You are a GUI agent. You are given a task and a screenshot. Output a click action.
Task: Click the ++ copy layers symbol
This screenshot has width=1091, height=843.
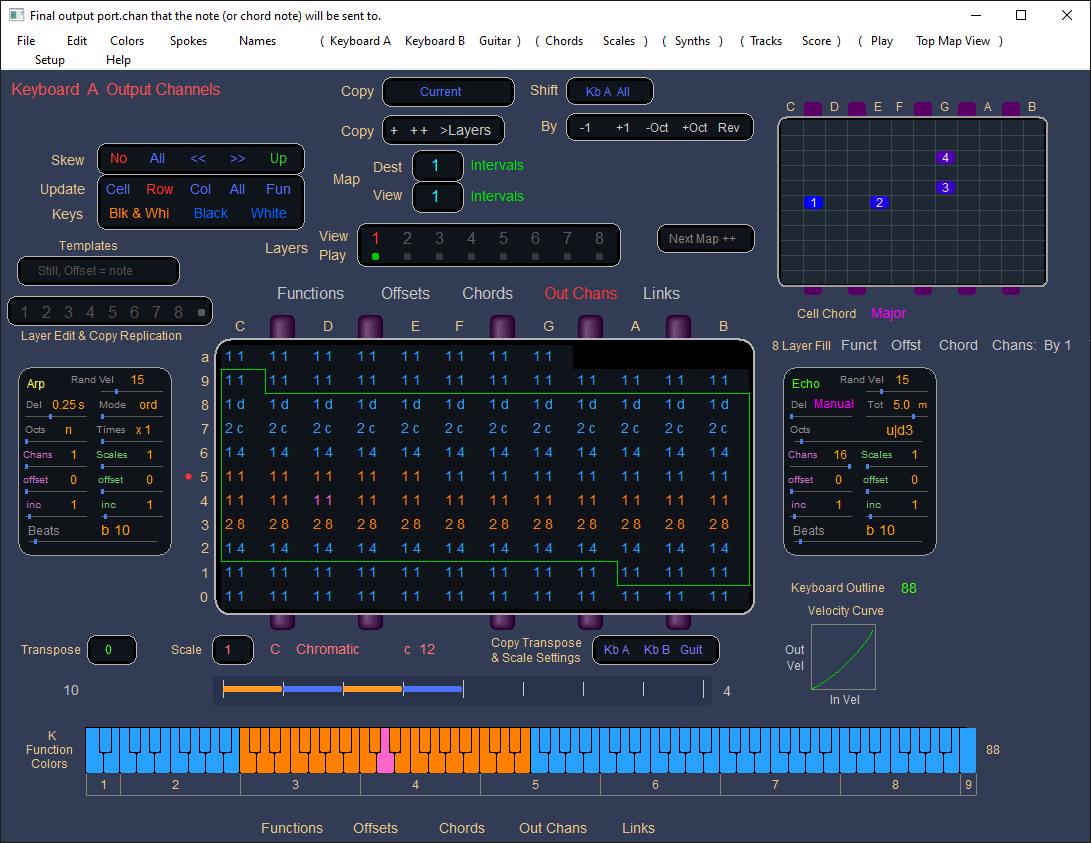tap(419, 131)
